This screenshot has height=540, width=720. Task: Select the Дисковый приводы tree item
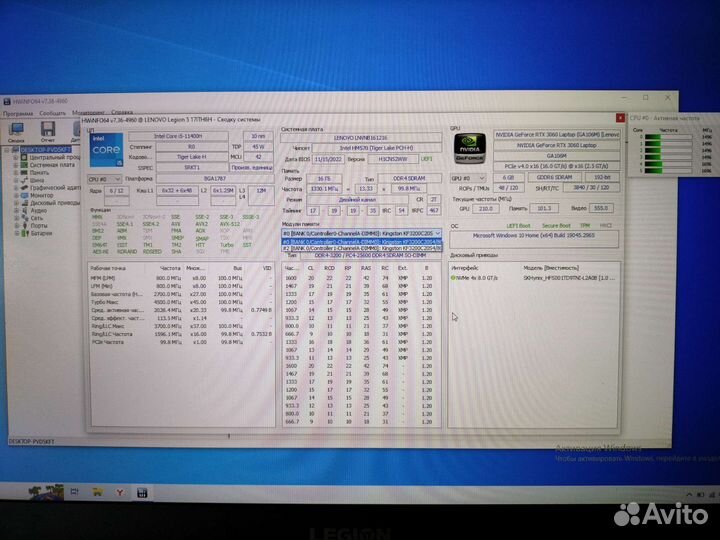(55, 202)
